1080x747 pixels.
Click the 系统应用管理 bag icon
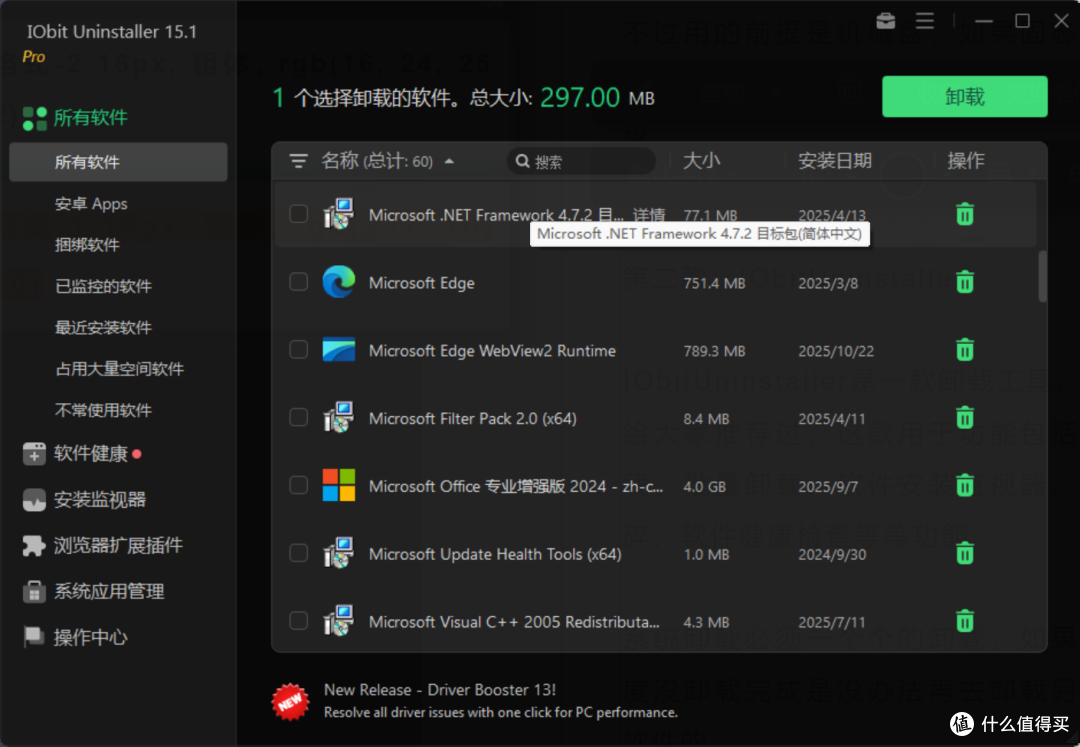[x=34, y=591]
